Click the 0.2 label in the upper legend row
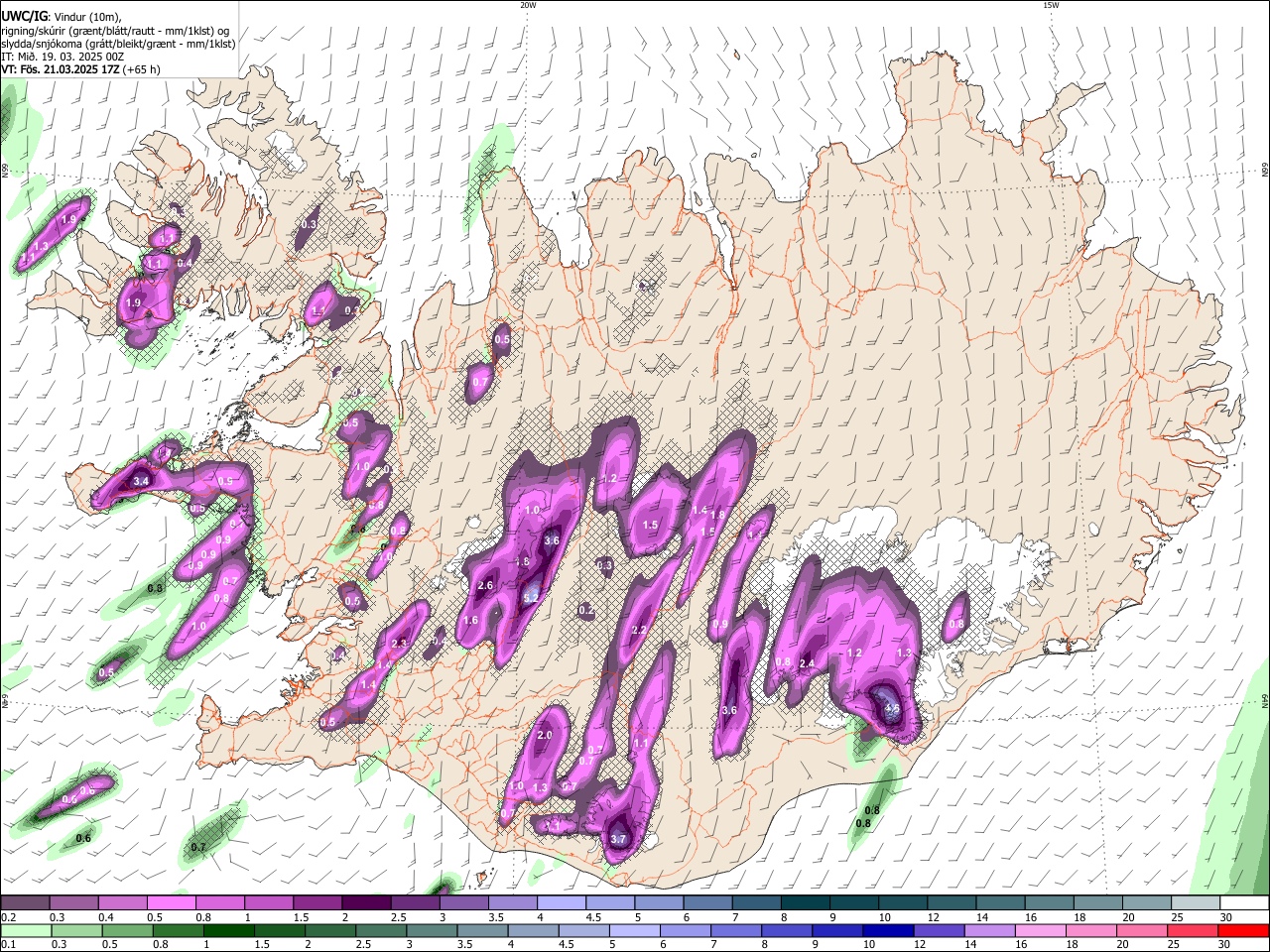 (x=7, y=917)
